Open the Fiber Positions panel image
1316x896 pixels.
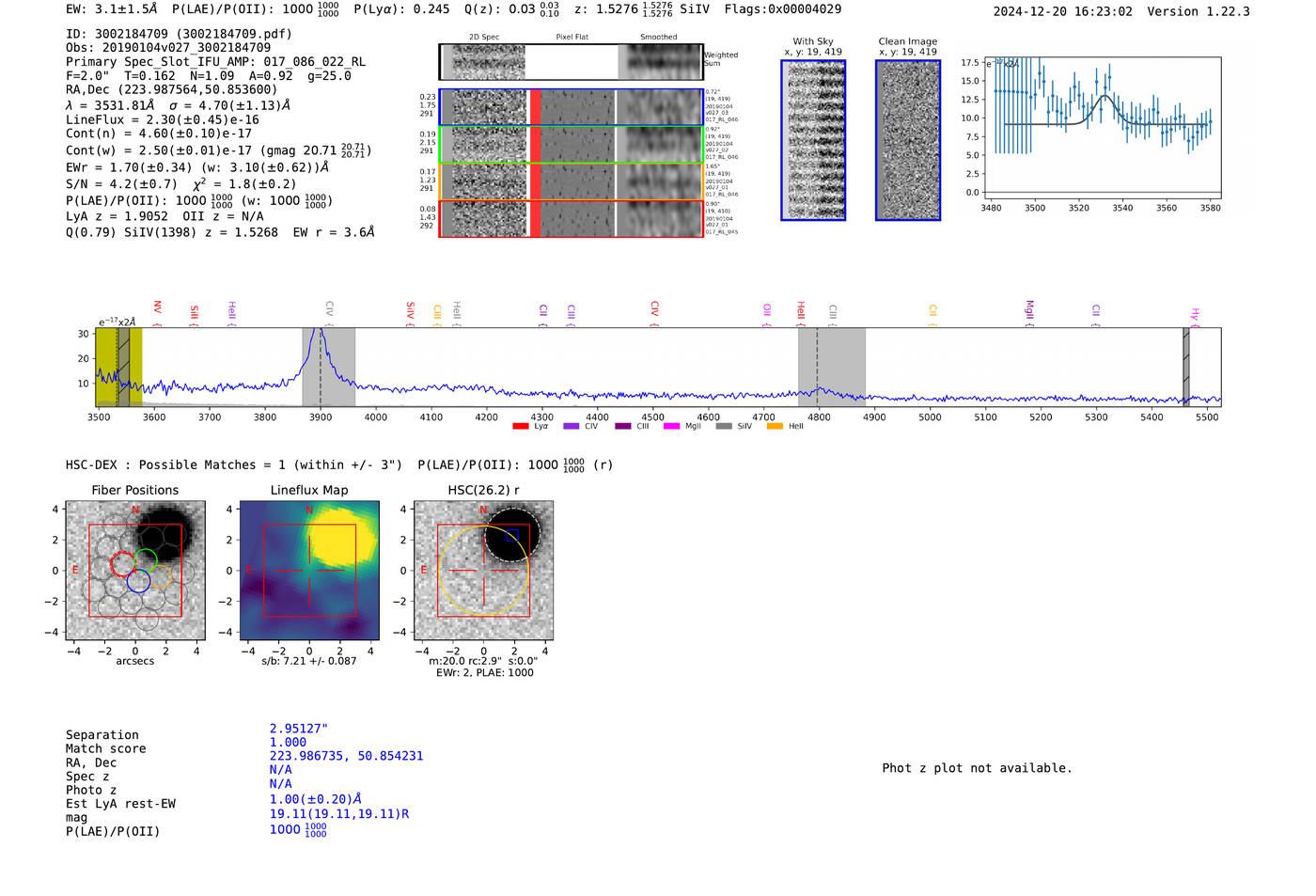click(x=135, y=571)
